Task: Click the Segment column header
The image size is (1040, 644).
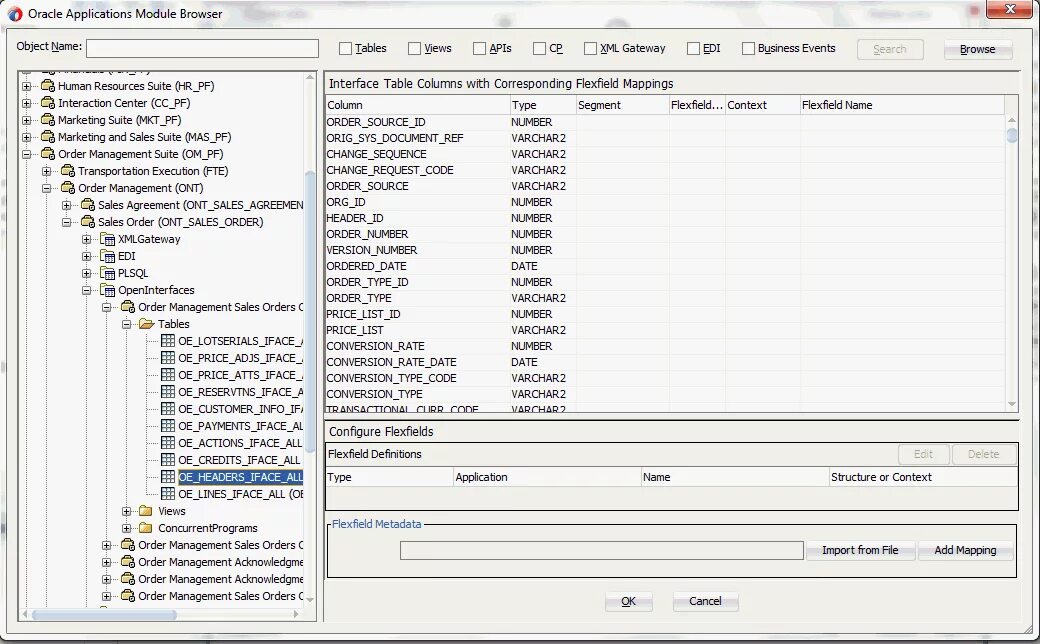Action: pyautogui.click(x=622, y=105)
